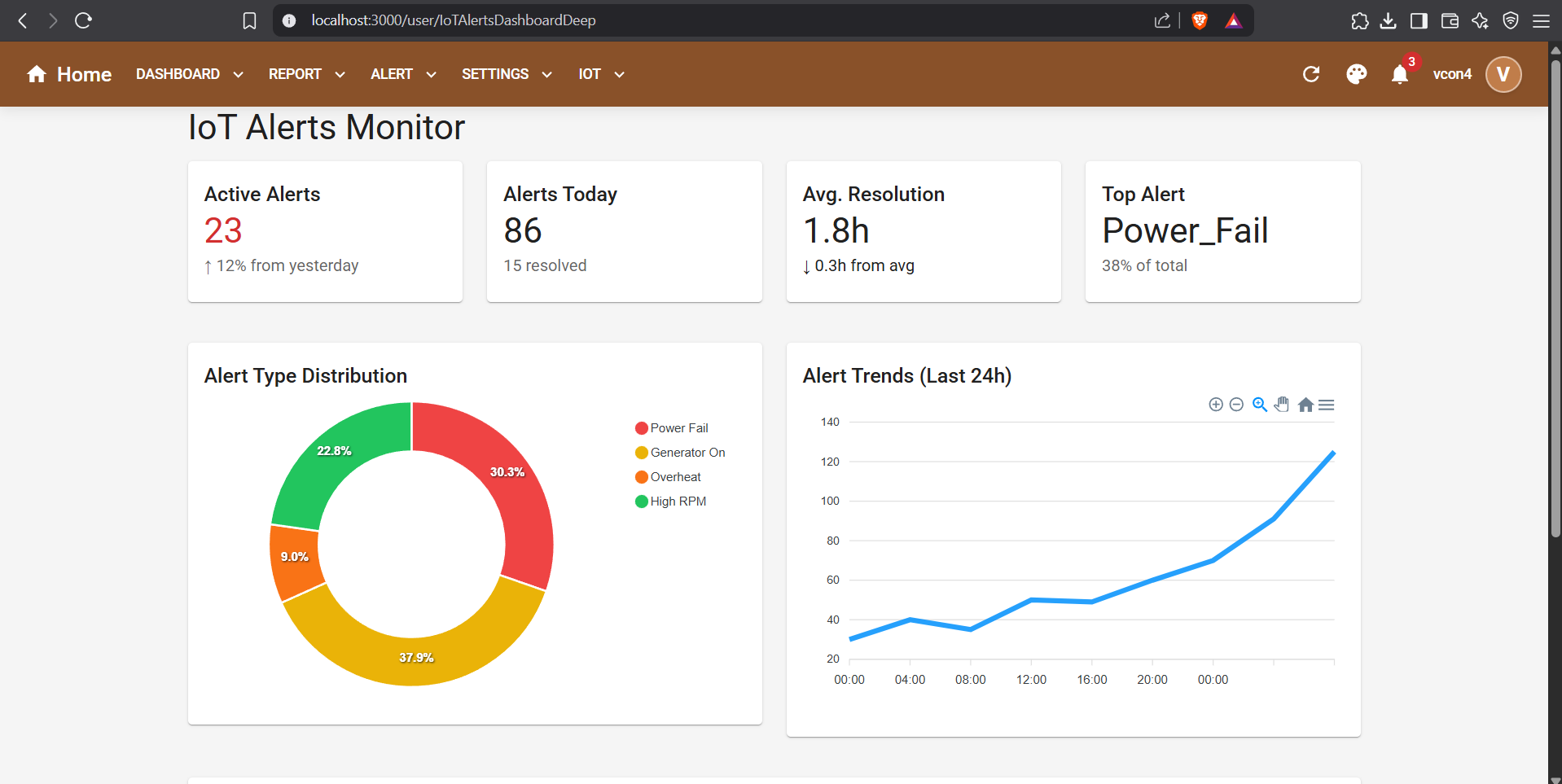The width and height of the screenshot is (1562, 784).
Task: Click the share page icon in address bar
Action: tap(1162, 20)
